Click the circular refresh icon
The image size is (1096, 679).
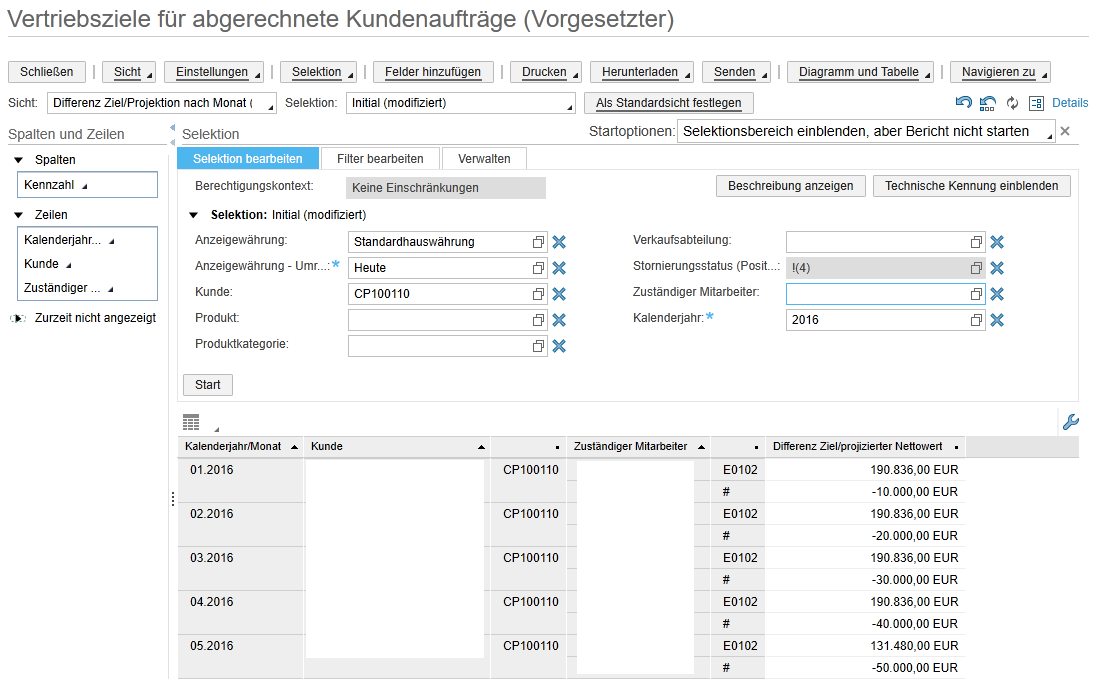tap(1012, 103)
